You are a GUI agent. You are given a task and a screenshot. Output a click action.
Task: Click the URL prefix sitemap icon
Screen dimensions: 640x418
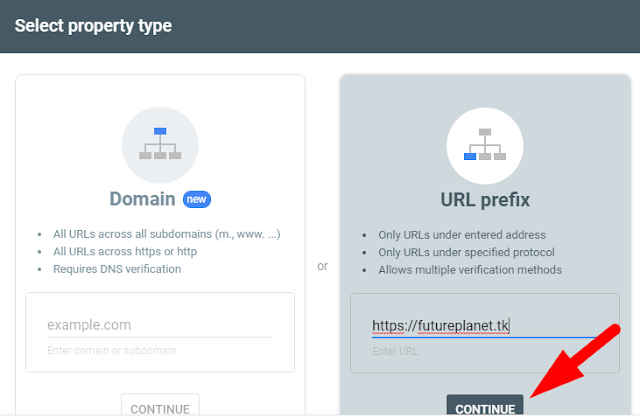click(x=485, y=146)
